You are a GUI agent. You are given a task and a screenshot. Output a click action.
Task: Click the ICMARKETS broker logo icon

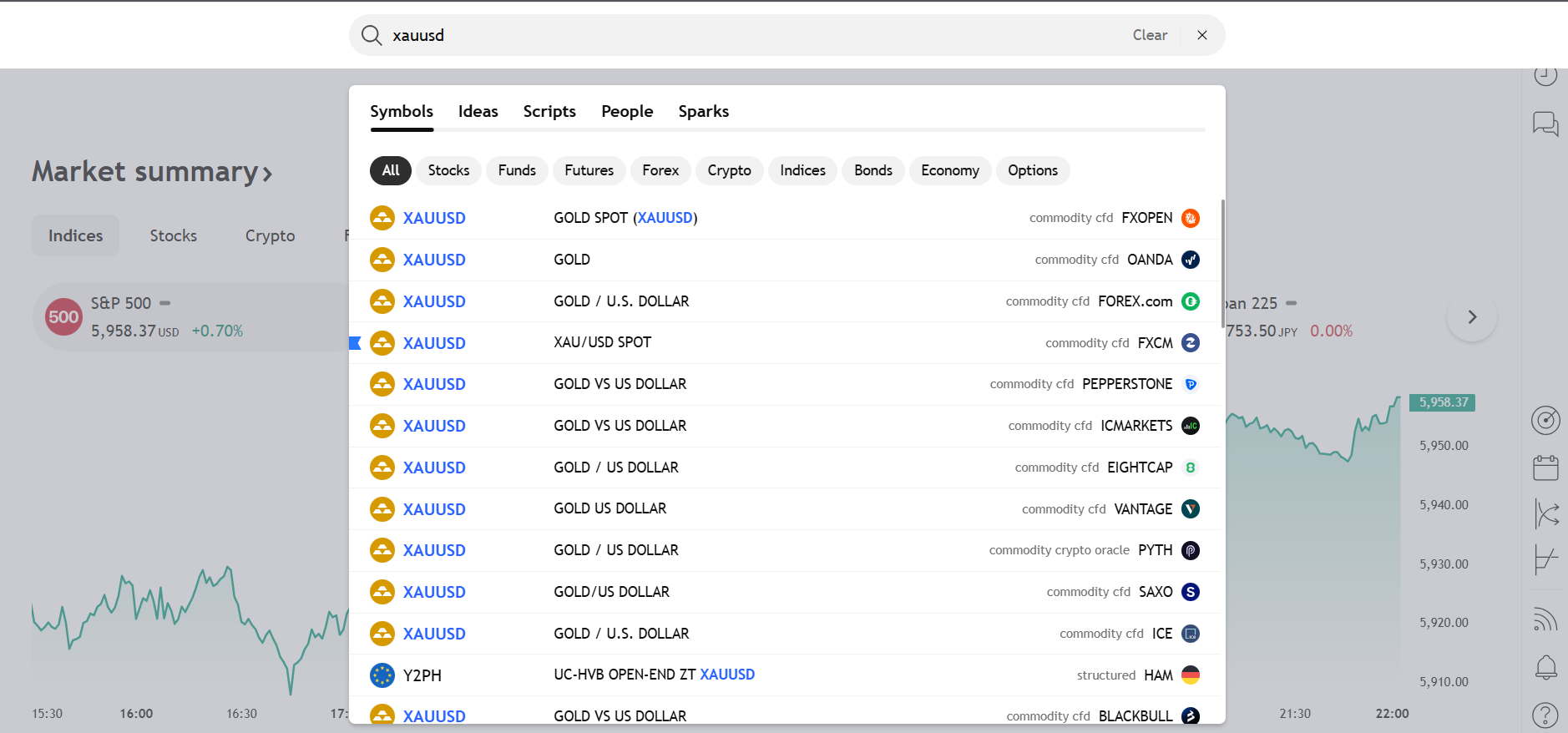(x=1191, y=426)
